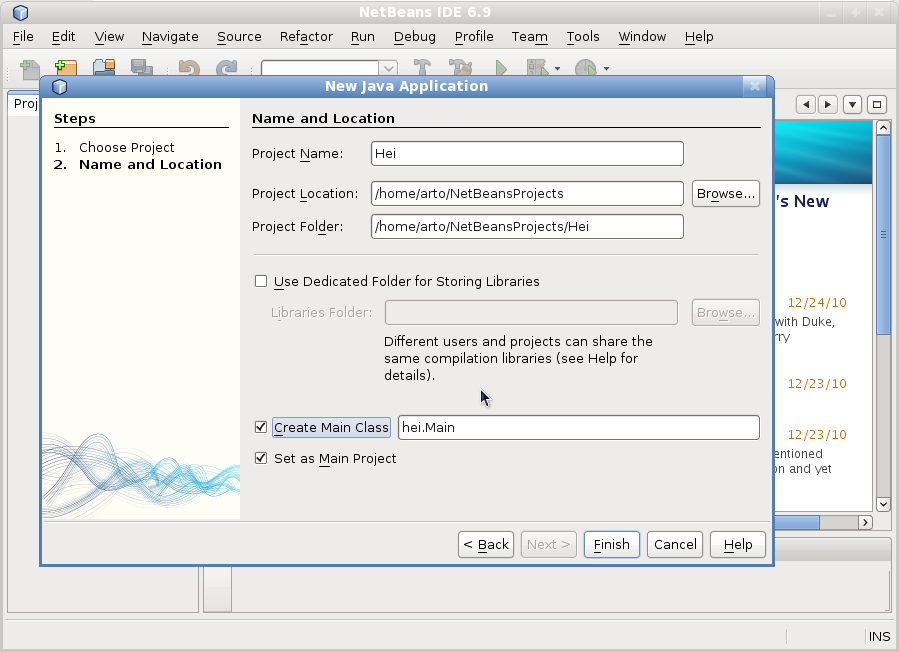Screen dimensions: 899x652
Task: Open the Source menu
Action: click(x=239, y=37)
